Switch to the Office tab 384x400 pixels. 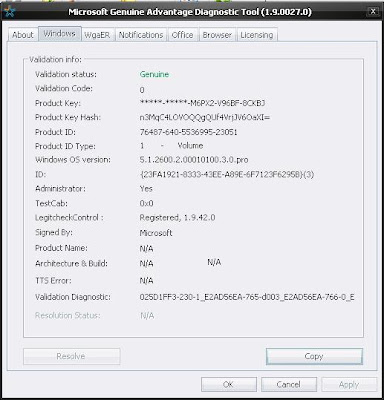tap(182, 35)
